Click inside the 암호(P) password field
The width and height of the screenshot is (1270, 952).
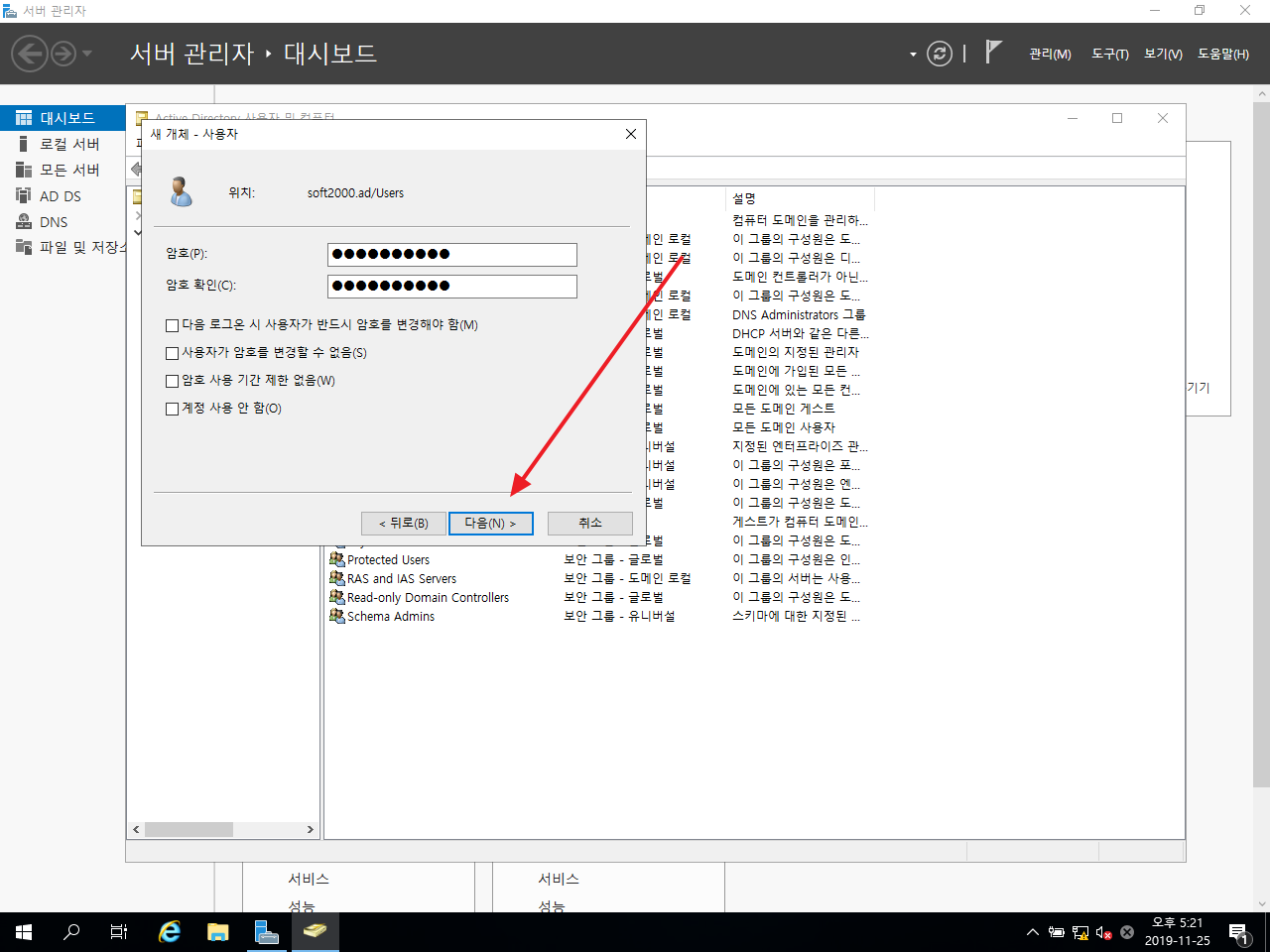[451, 254]
